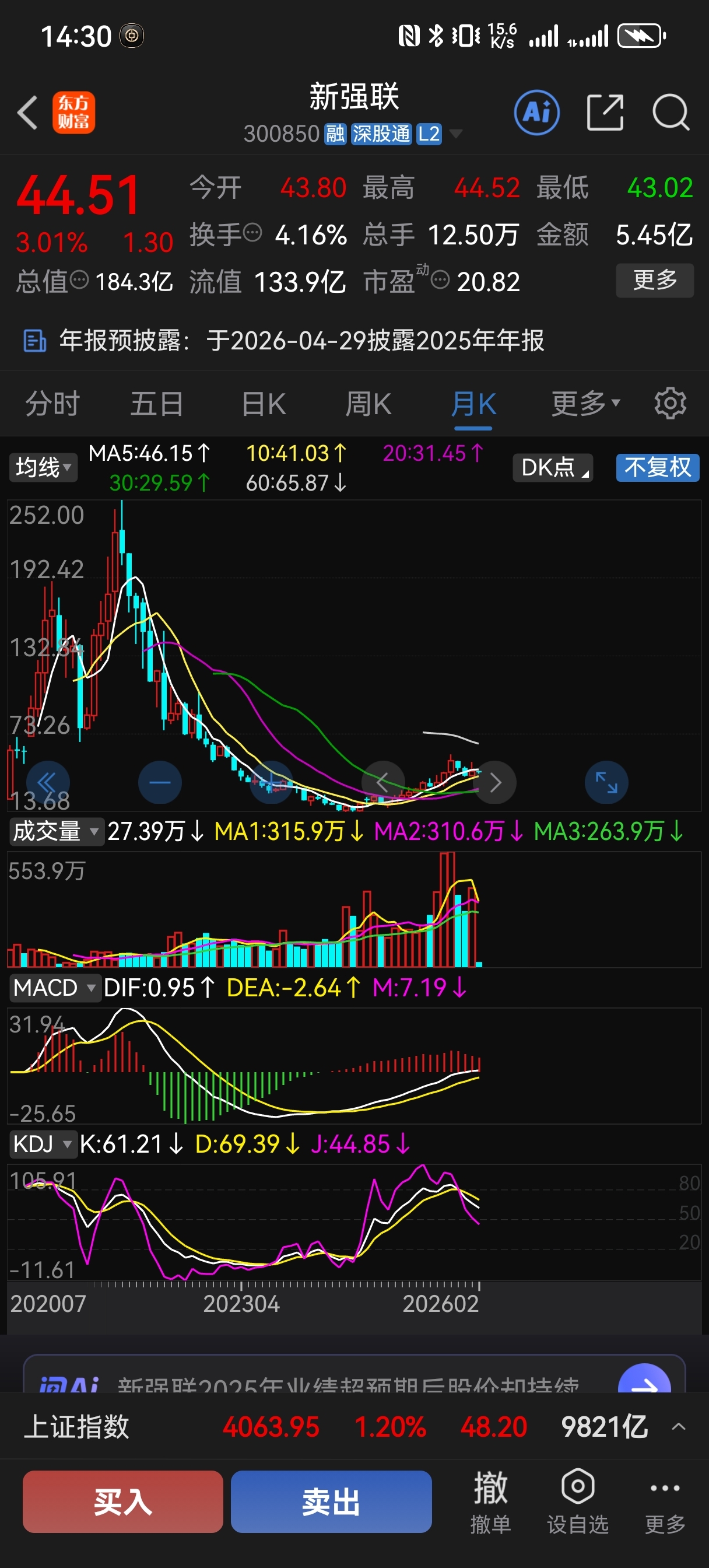The height and width of the screenshot is (1568, 709).
Task: Move chart right one candle
Action: (496, 782)
